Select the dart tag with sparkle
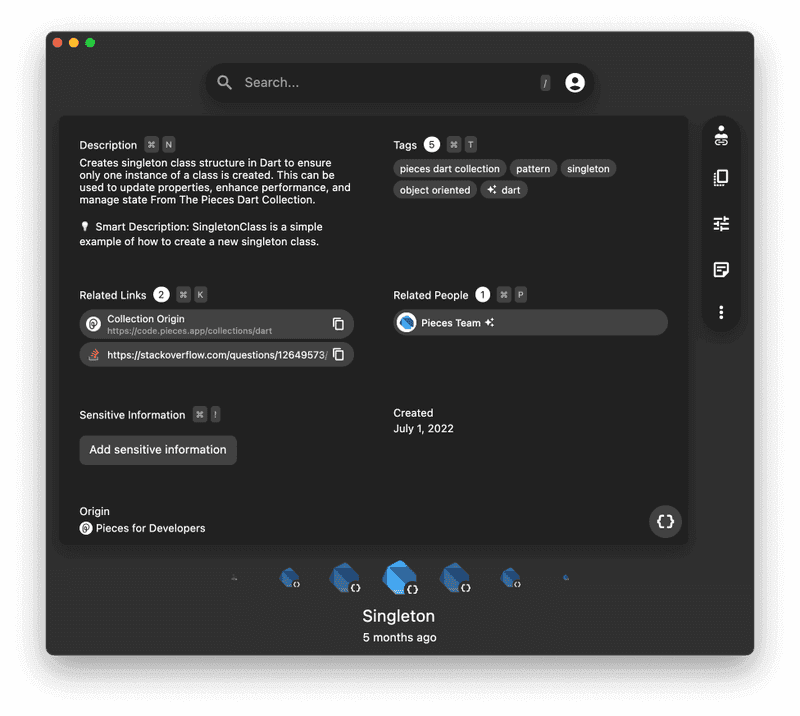 pyautogui.click(x=504, y=190)
